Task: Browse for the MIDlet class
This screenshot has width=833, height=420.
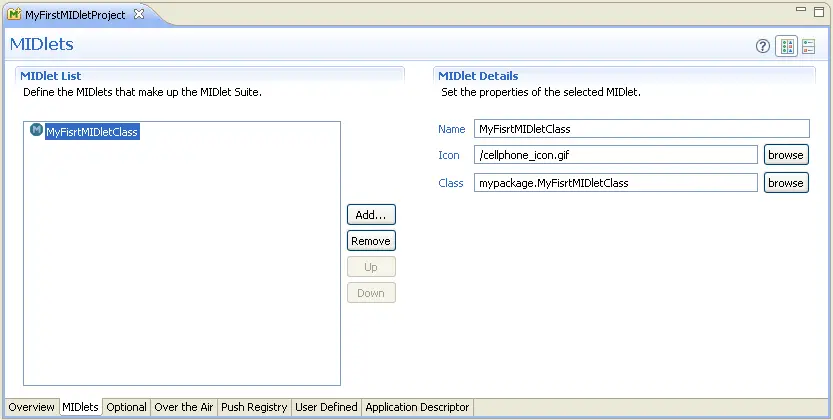Action: click(x=785, y=183)
